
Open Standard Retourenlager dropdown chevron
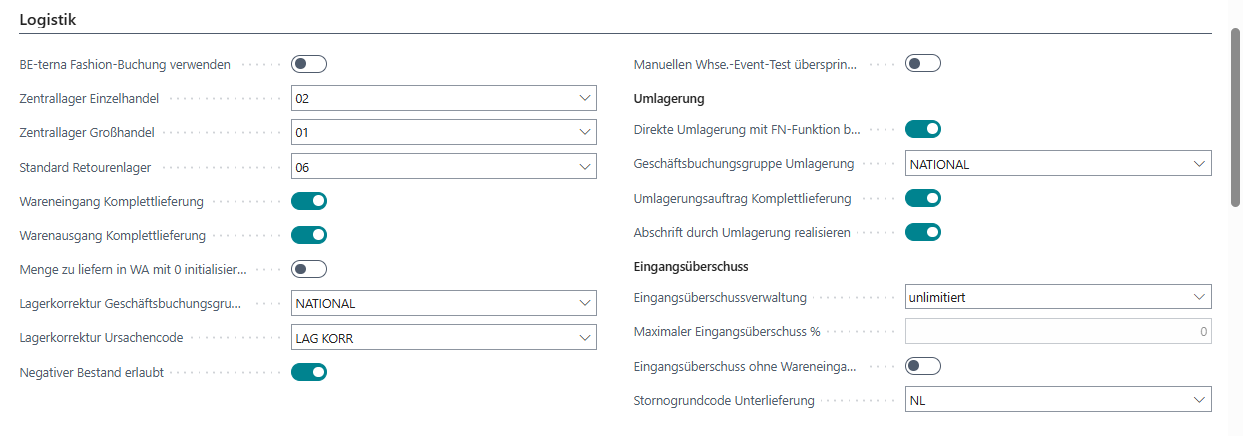[x=585, y=167]
